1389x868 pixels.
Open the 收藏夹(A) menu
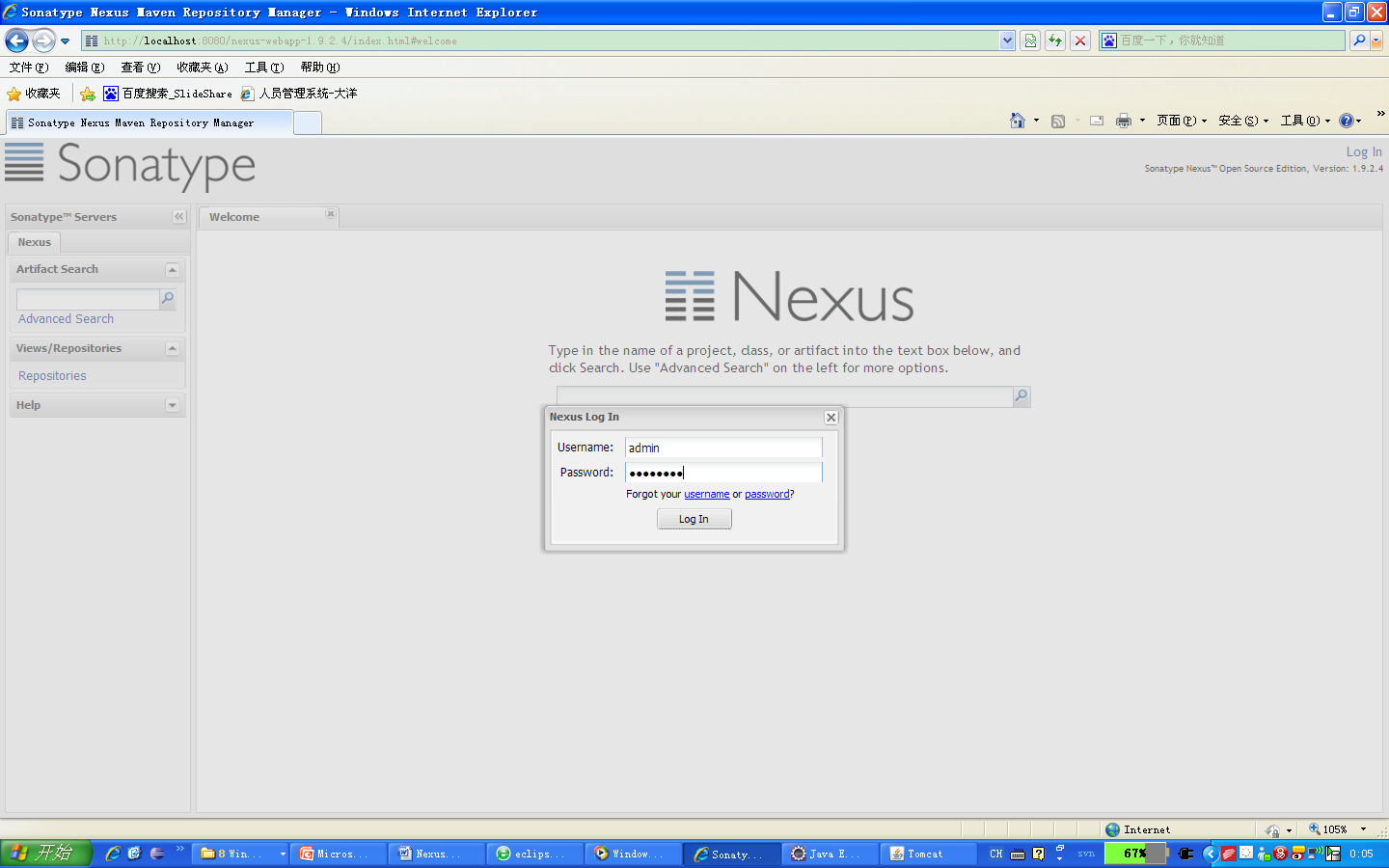[202, 68]
